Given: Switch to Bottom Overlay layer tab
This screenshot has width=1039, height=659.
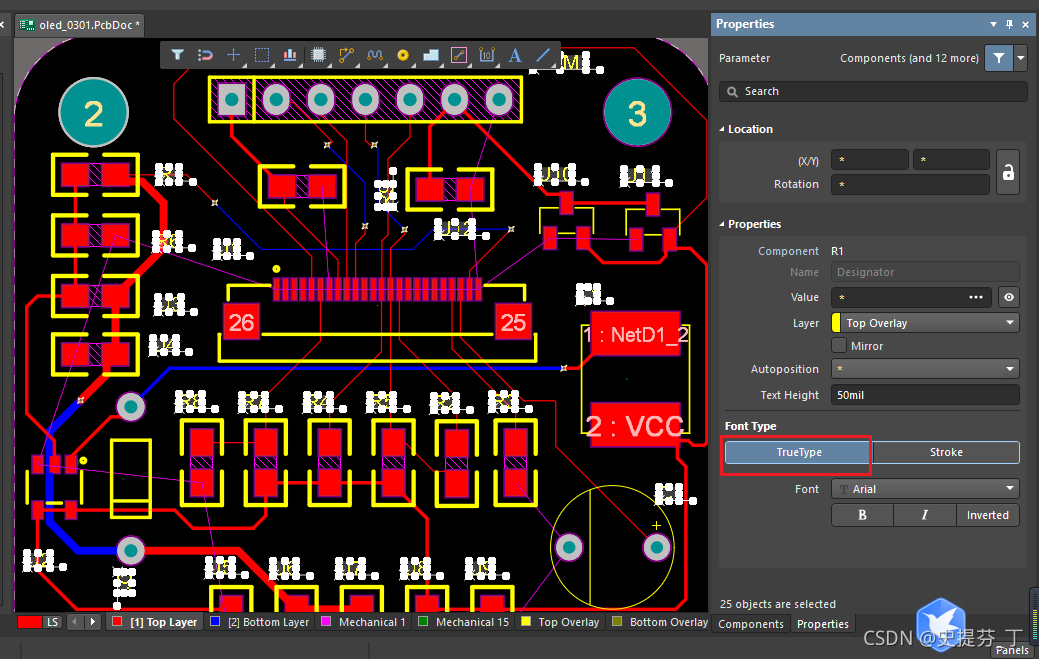Looking at the screenshot, I should pos(660,622).
